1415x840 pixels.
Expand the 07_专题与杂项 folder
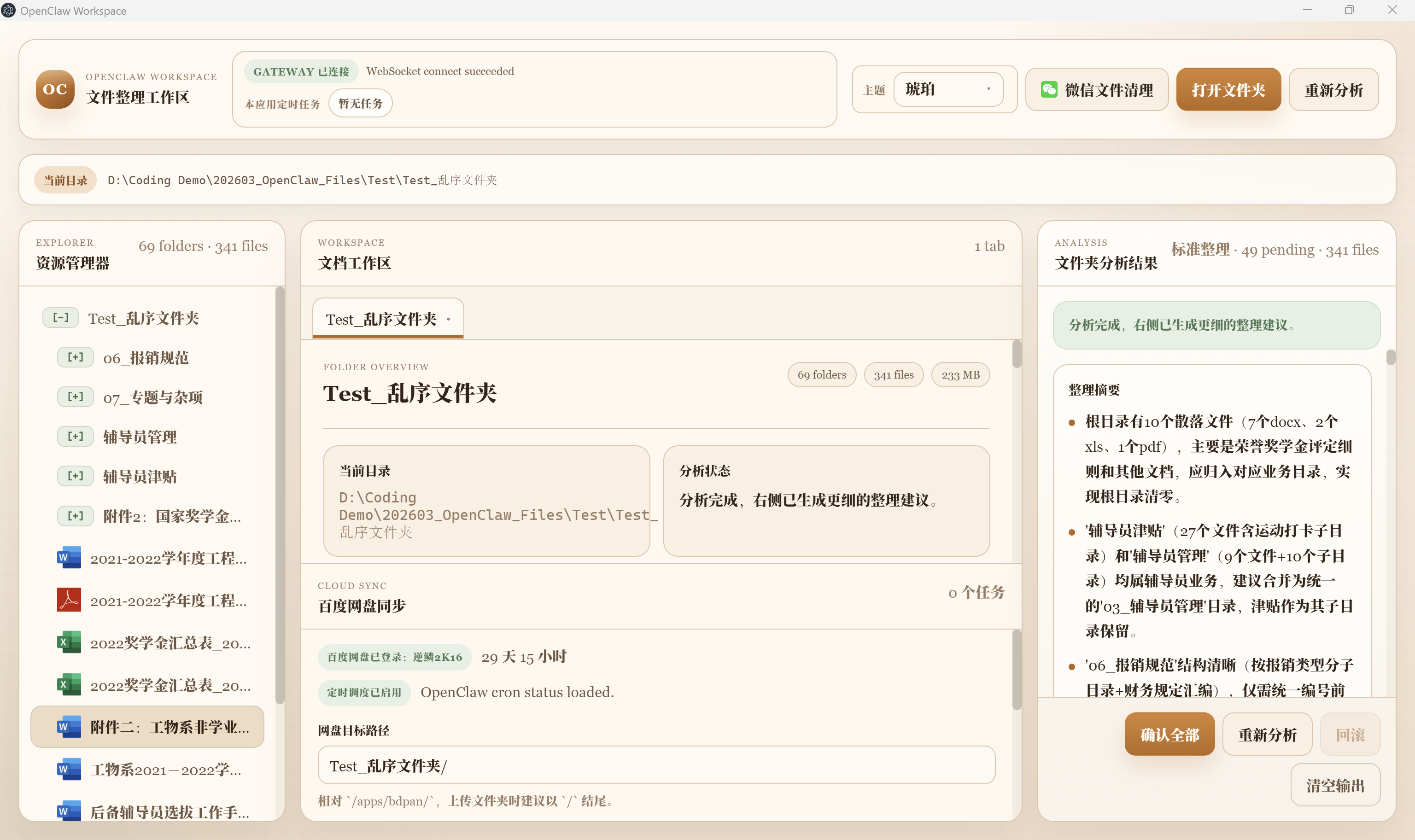tap(75, 397)
